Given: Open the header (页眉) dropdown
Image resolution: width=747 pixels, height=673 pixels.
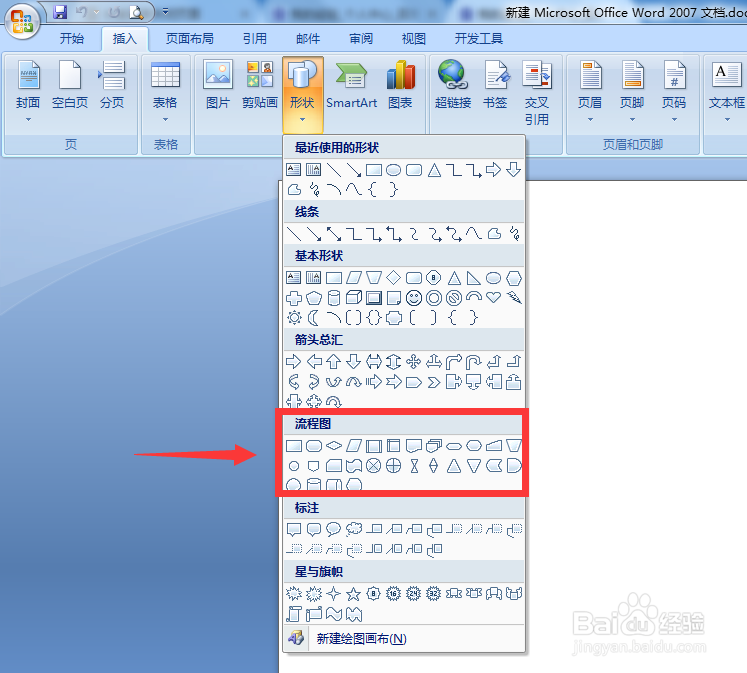Looking at the screenshot, I should pyautogui.click(x=590, y=90).
